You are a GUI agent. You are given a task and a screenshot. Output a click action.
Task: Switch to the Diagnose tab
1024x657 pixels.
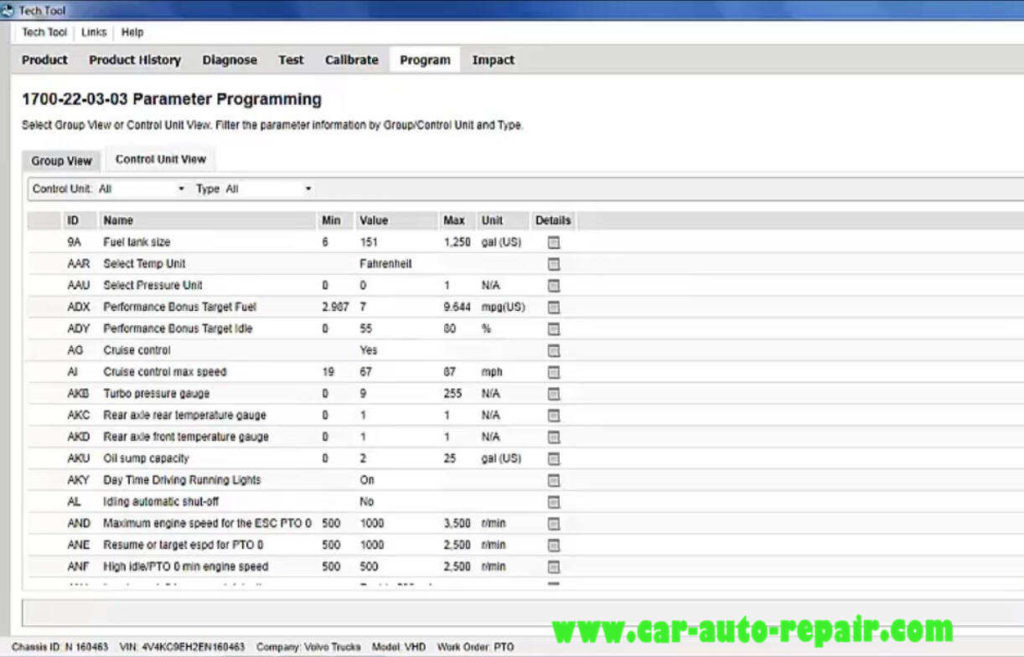pos(229,60)
